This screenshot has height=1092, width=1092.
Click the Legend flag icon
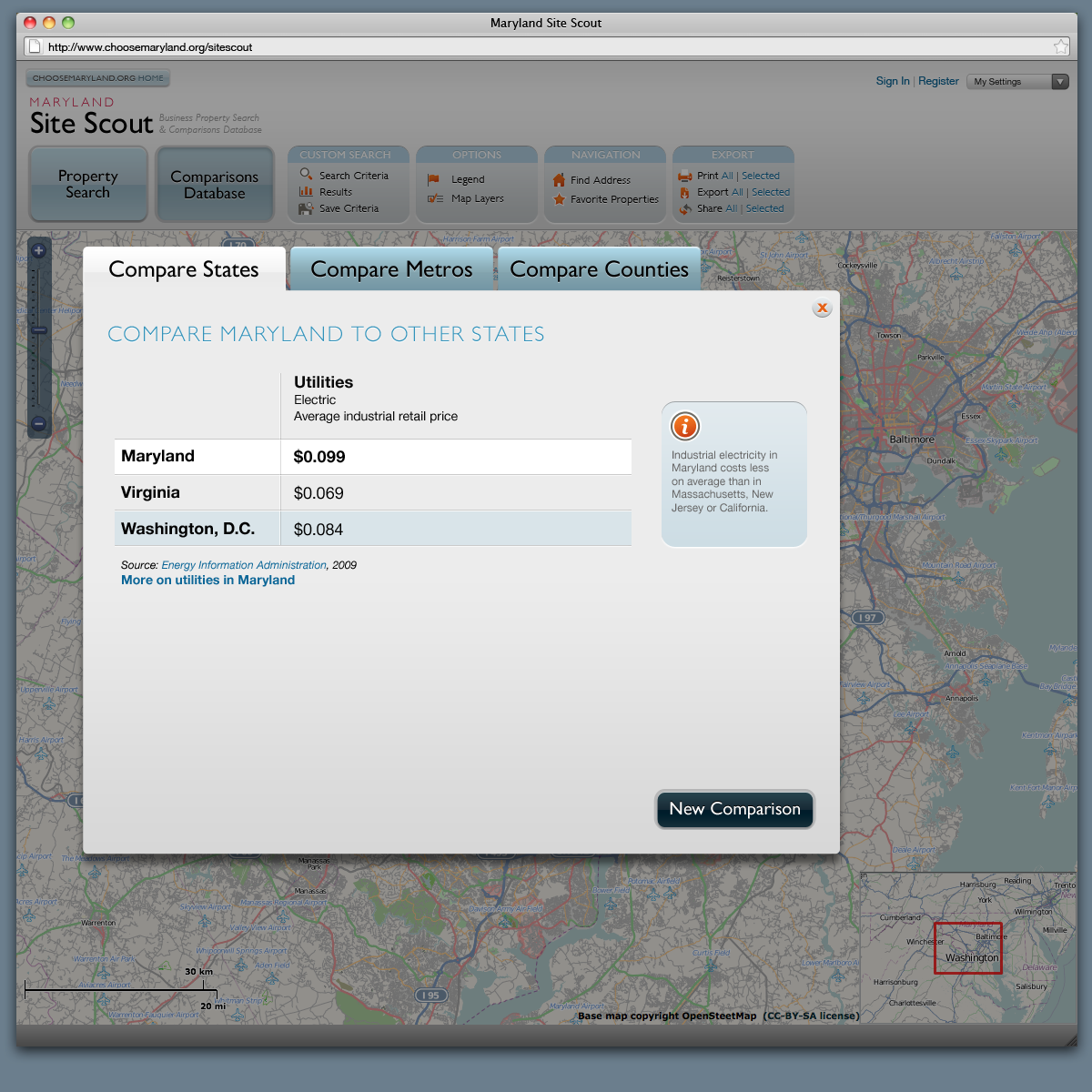(x=434, y=179)
